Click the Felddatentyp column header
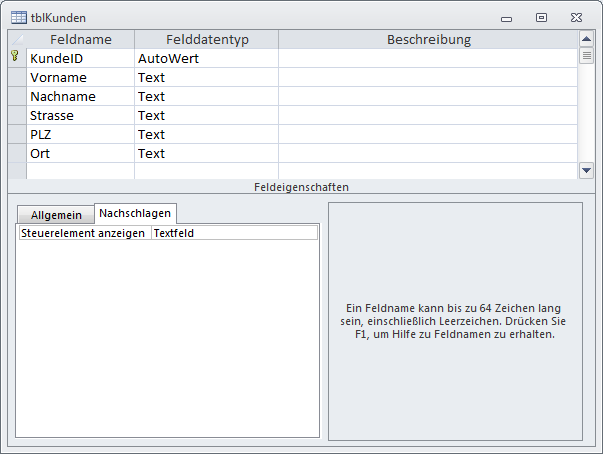The width and height of the screenshot is (603, 454). [205, 39]
